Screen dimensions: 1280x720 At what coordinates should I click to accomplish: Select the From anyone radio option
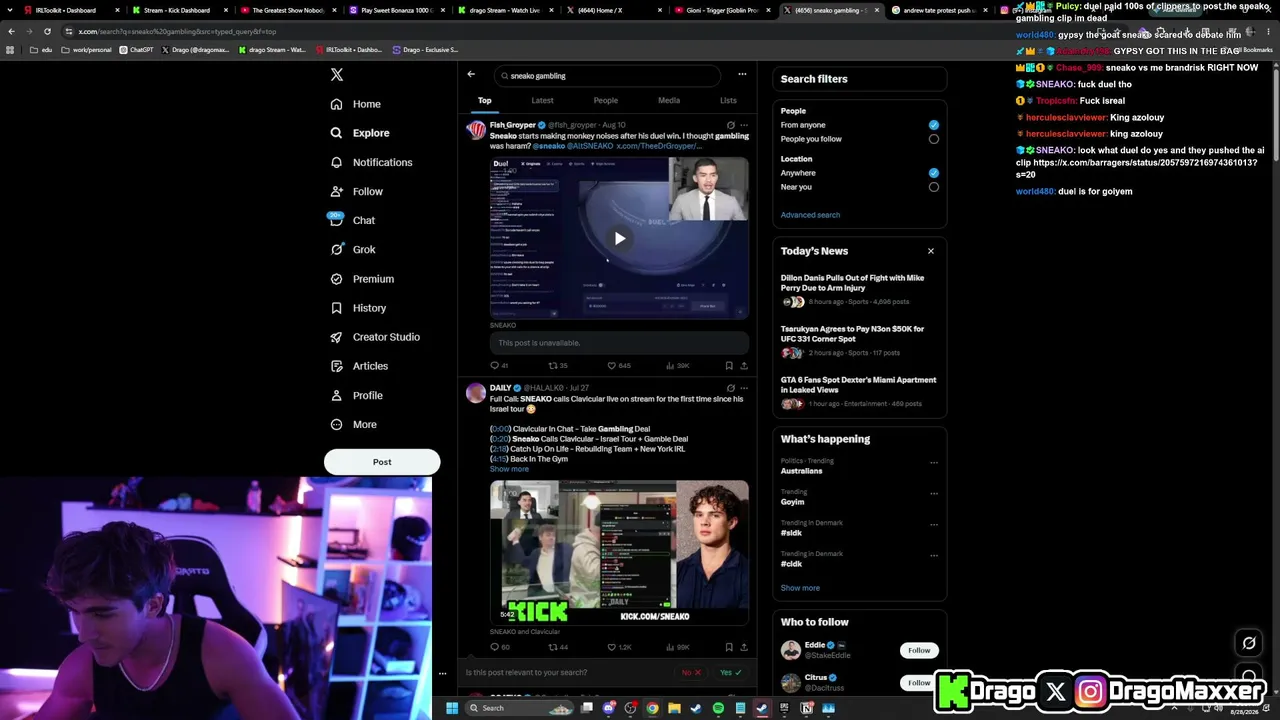click(934, 125)
